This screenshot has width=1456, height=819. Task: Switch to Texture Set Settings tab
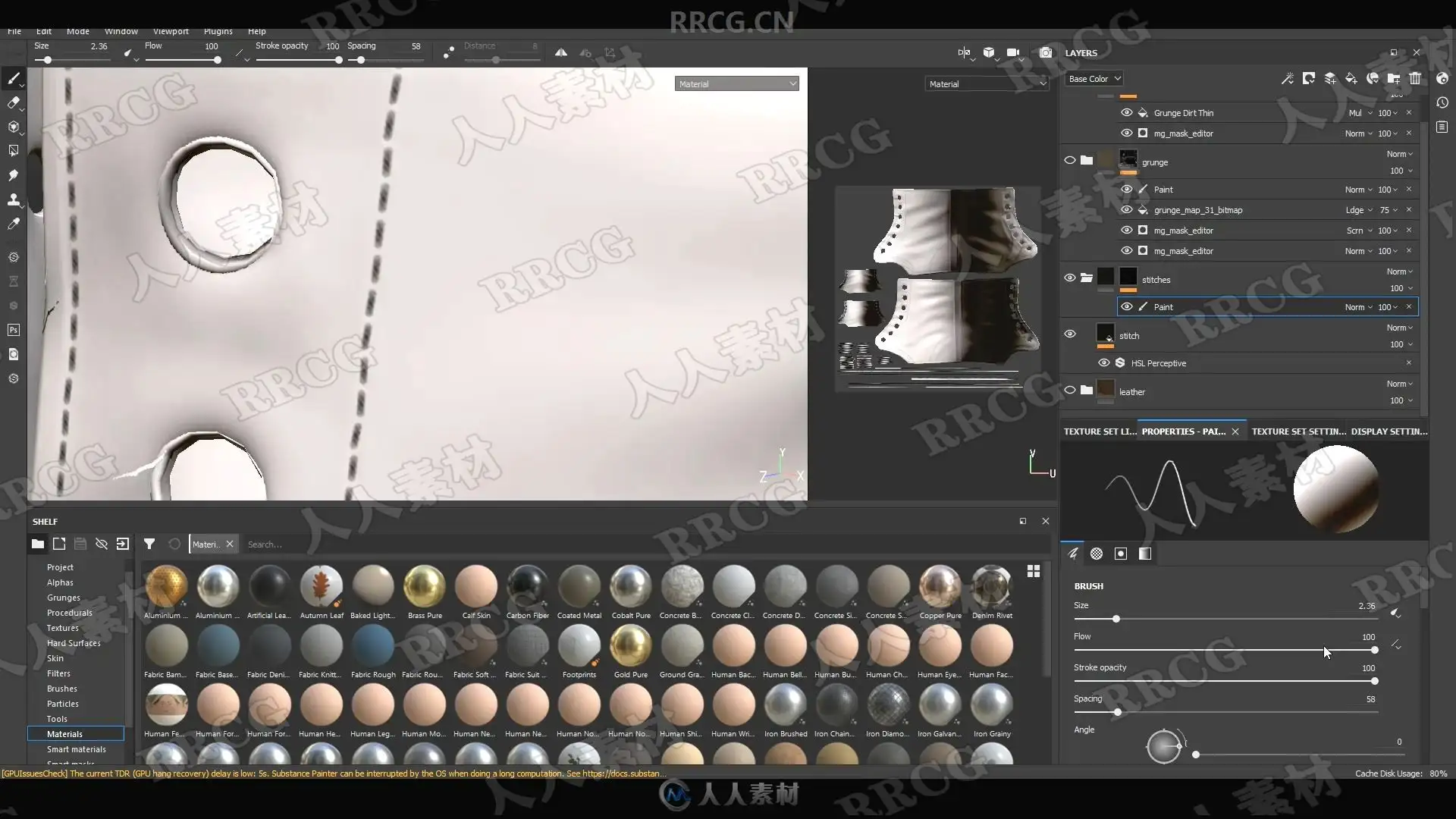[1298, 431]
